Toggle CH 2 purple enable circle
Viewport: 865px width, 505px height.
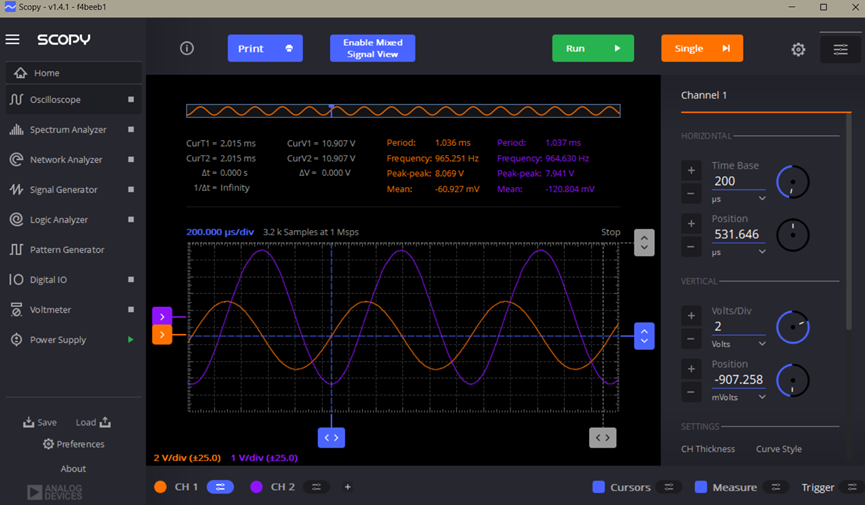pyautogui.click(x=257, y=487)
